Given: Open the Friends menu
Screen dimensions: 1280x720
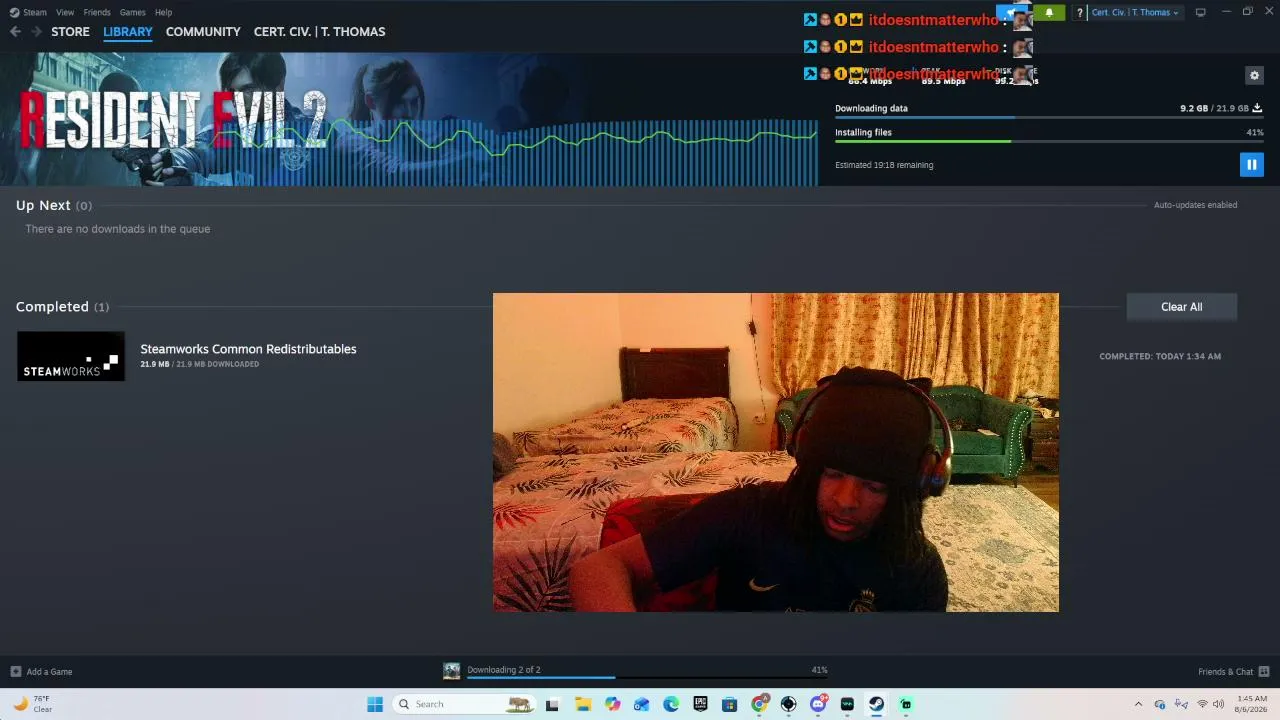Looking at the screenshot, I should point(97,12).
